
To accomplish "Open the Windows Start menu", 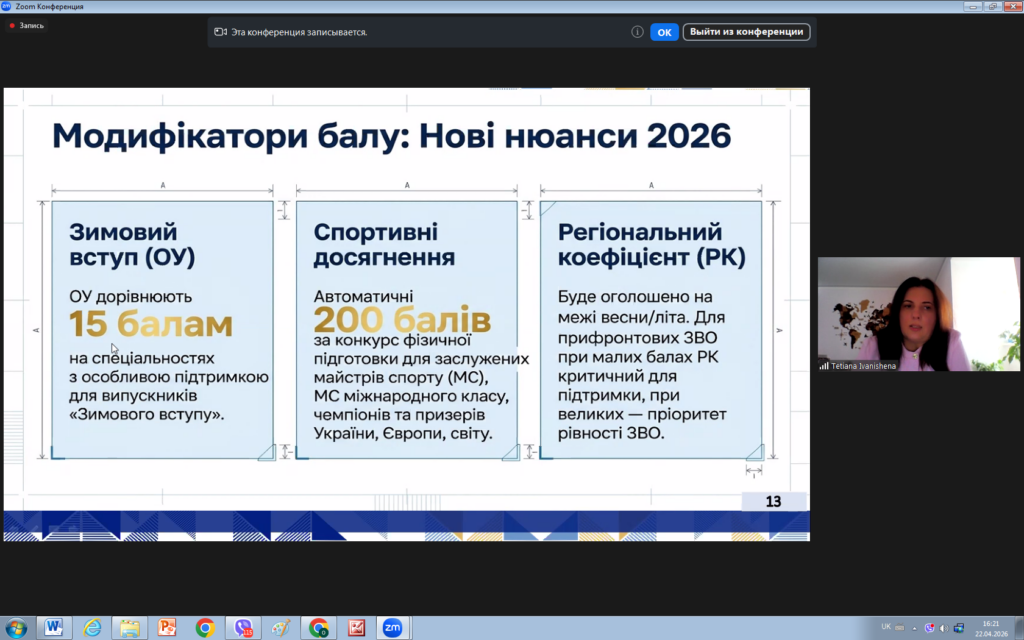I will (x=17, y=628).
